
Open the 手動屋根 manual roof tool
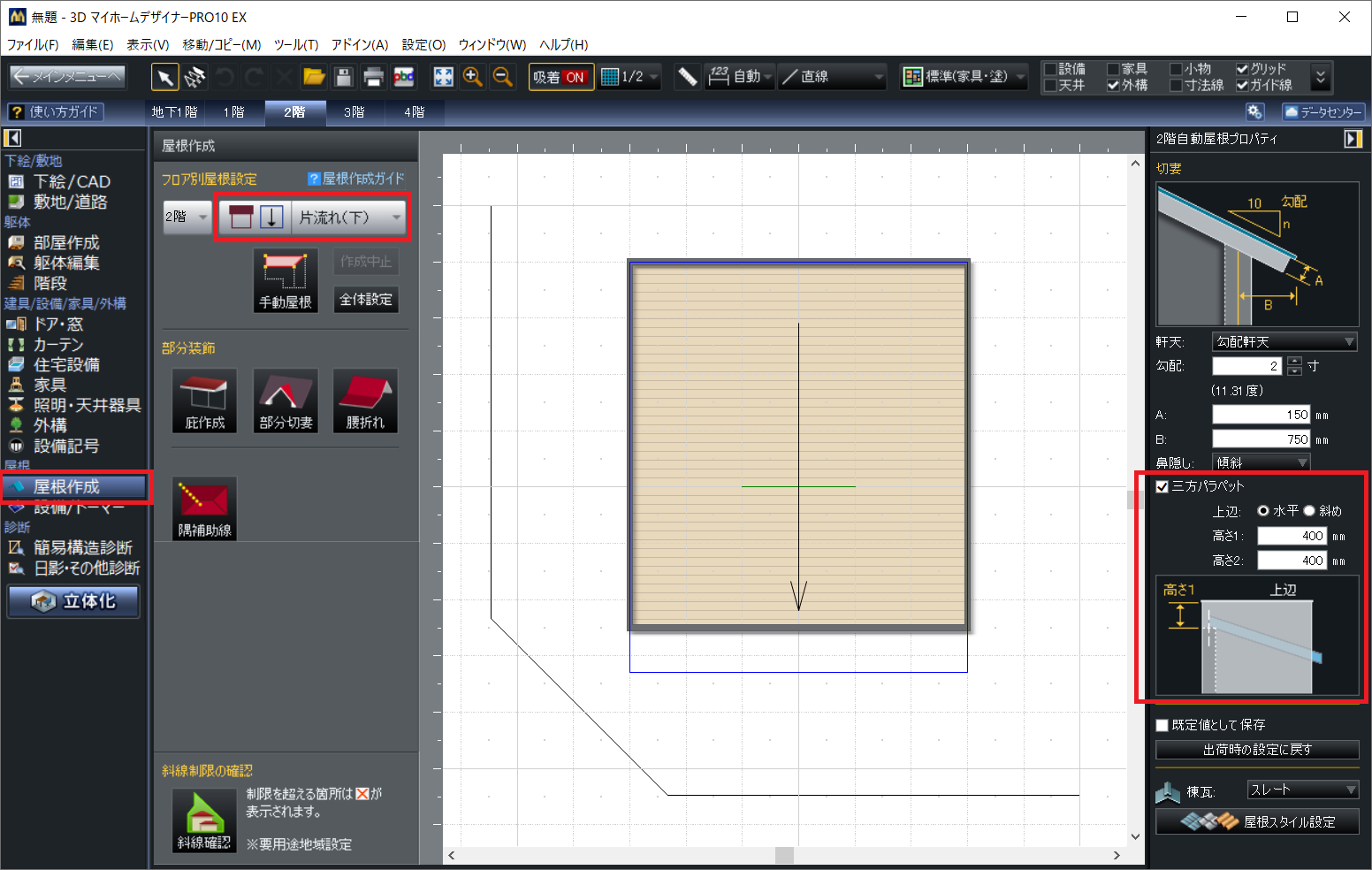pyautogui.click(x=285, y=280)
